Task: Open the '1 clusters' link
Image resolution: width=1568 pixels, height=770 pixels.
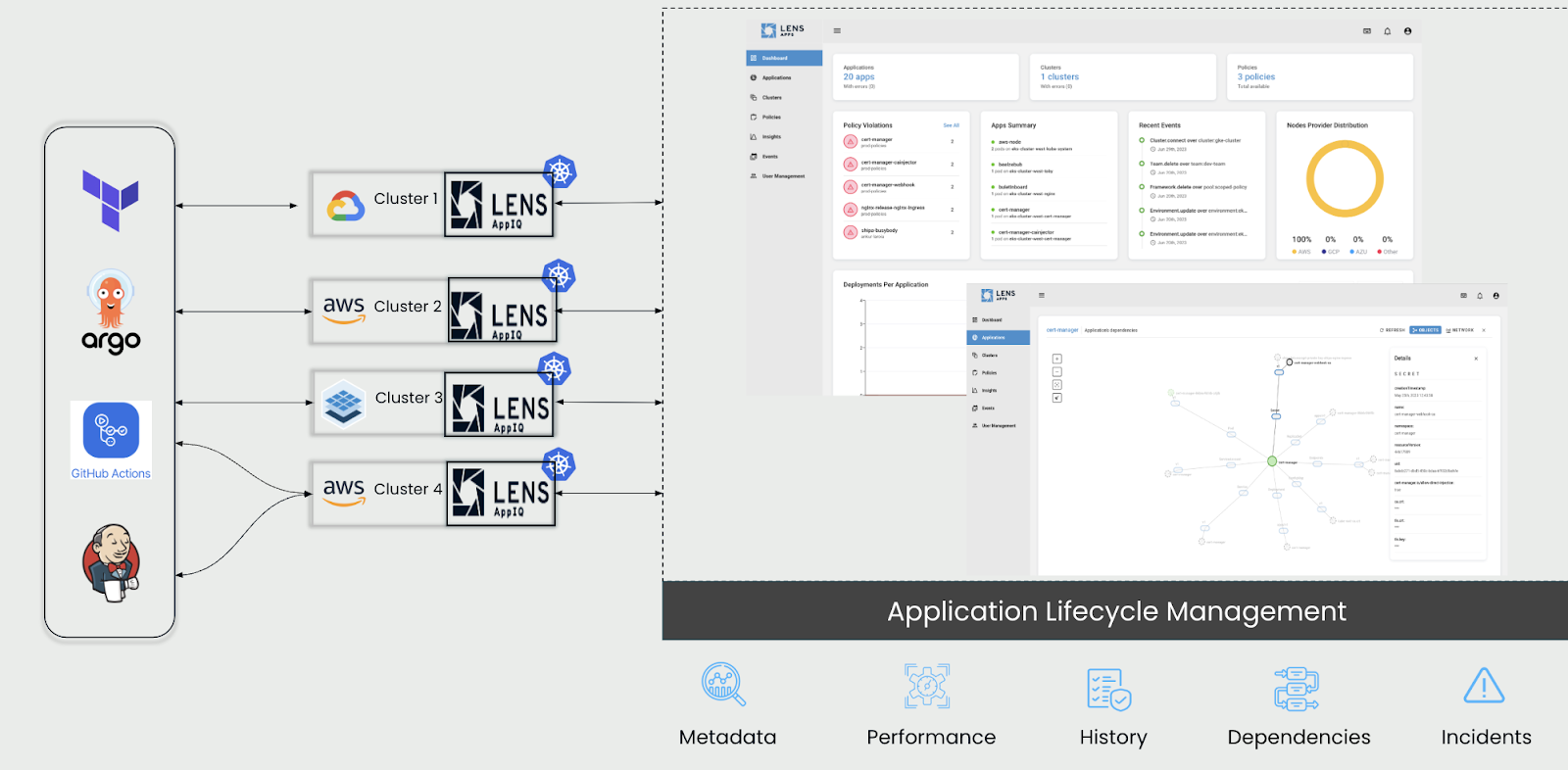Action: pos(1059,76)
